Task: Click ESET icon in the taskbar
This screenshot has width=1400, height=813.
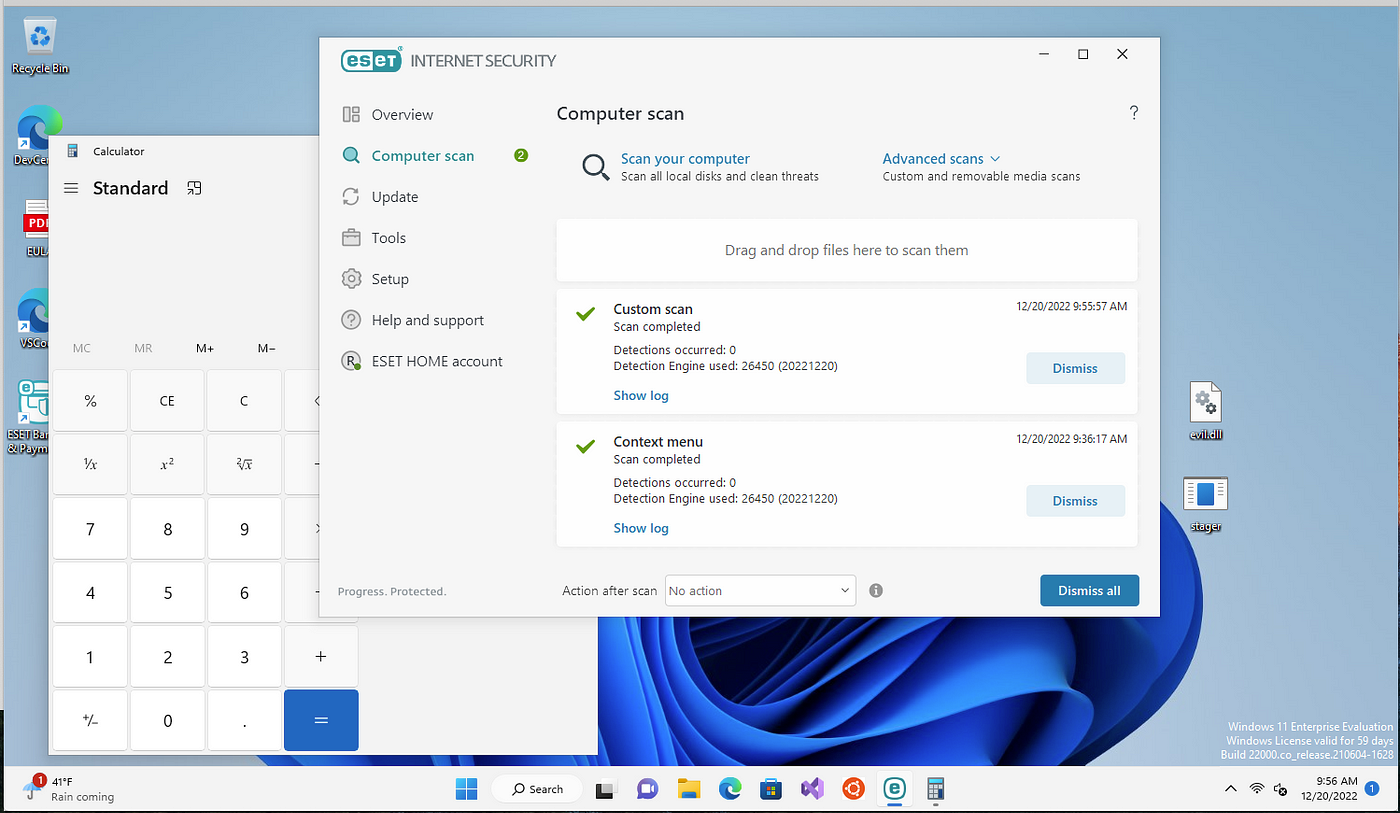Action: 894,789
